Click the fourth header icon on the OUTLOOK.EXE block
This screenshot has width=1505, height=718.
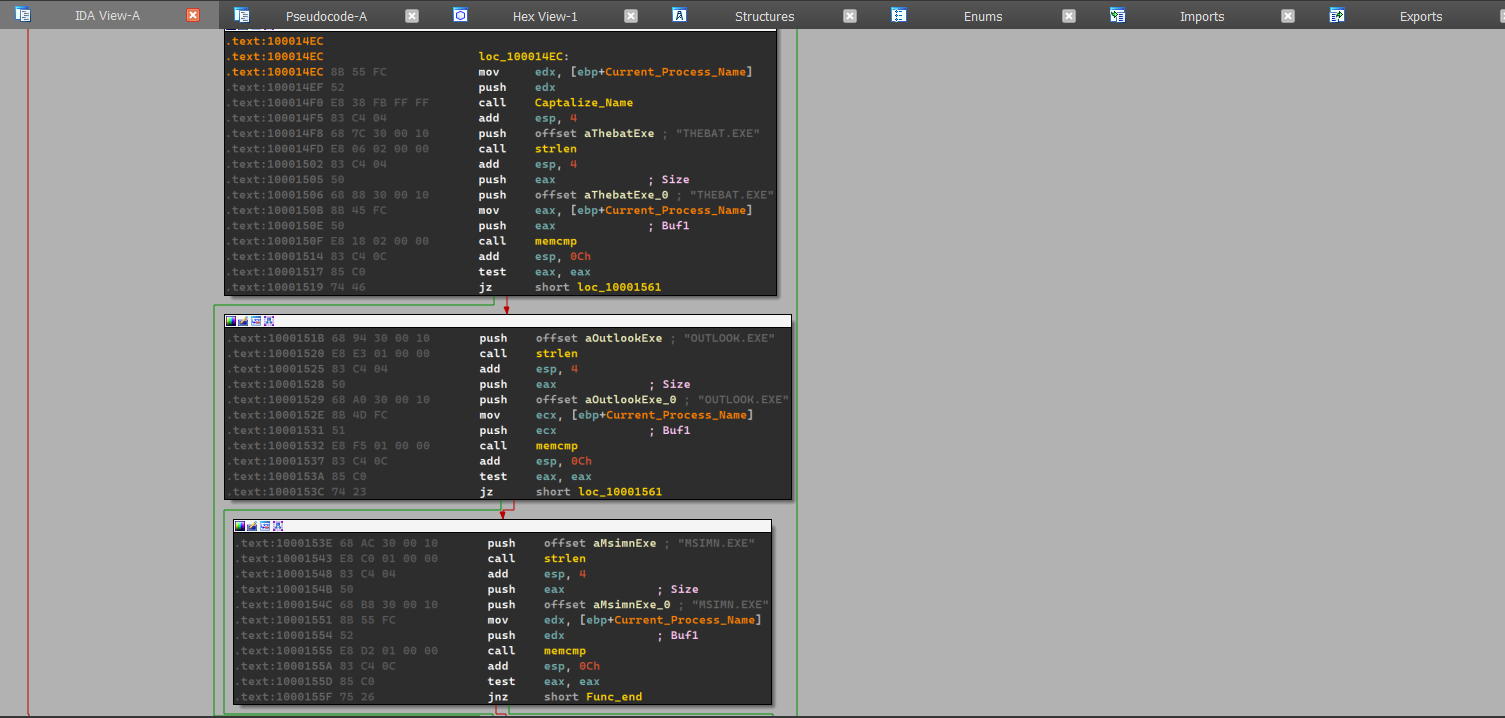pyautogui.click(x=268, y=321)
